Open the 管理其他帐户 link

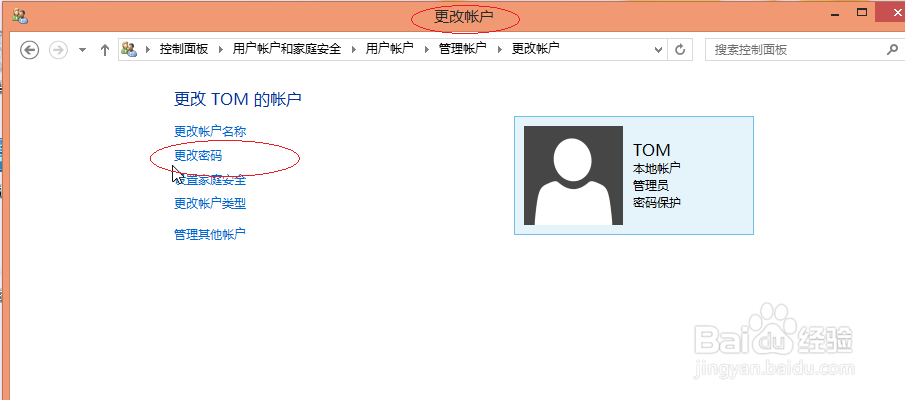(210, 234)
